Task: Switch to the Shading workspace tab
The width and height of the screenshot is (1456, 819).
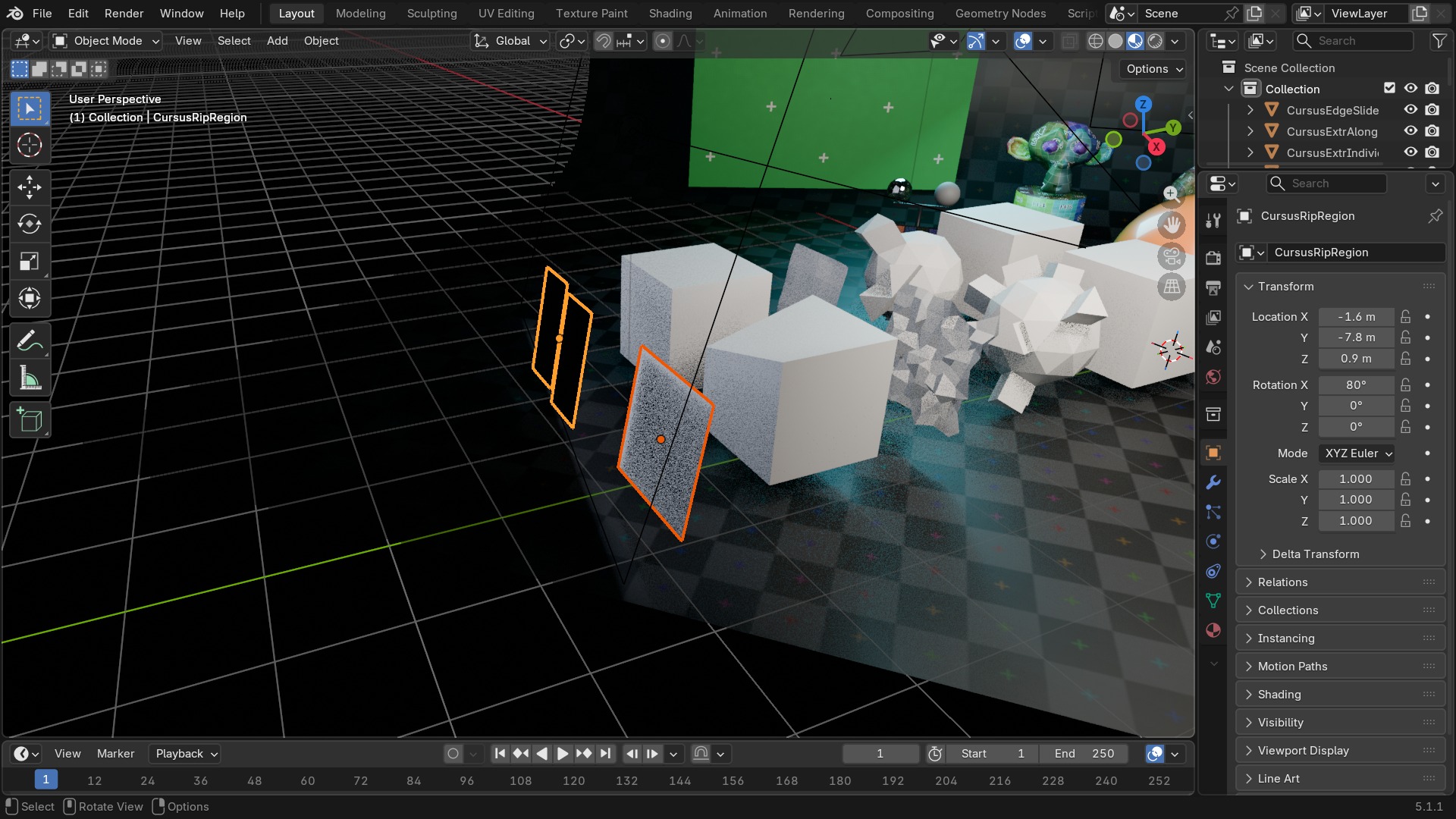Action: (670, 14)
